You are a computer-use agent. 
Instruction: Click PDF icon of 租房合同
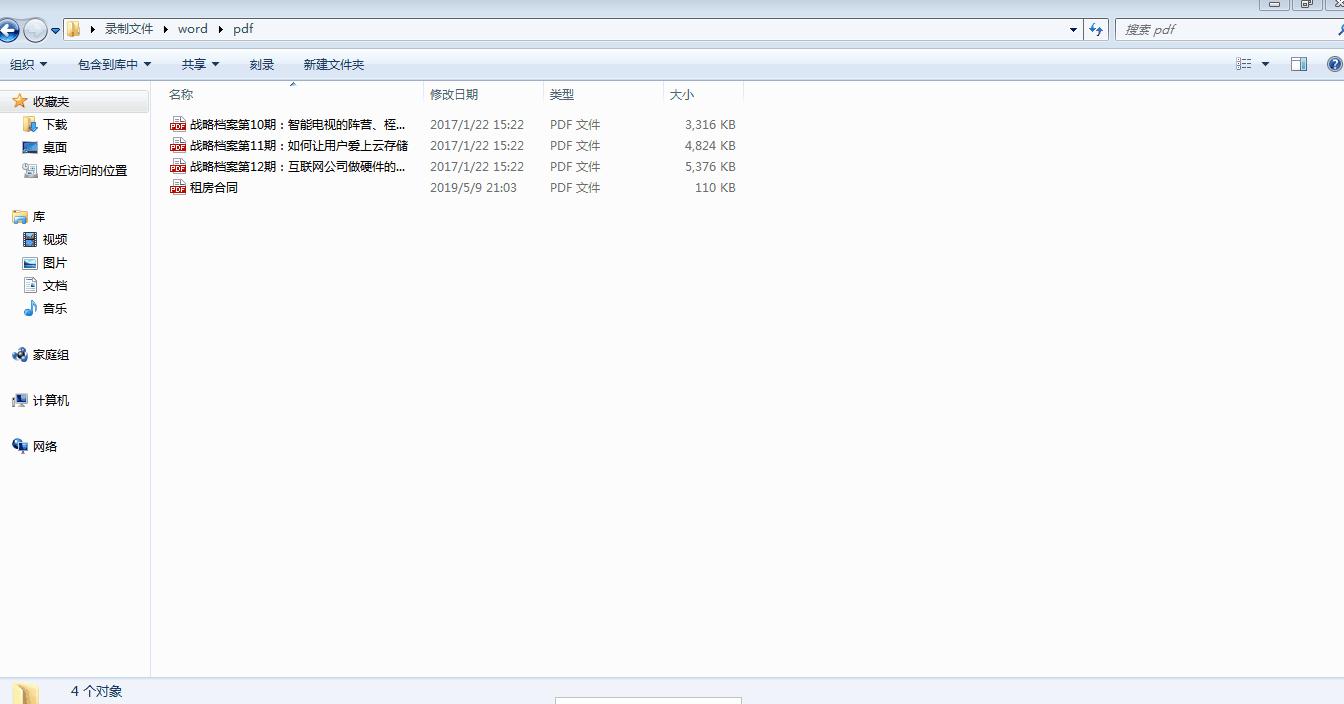tap(178, 187)
